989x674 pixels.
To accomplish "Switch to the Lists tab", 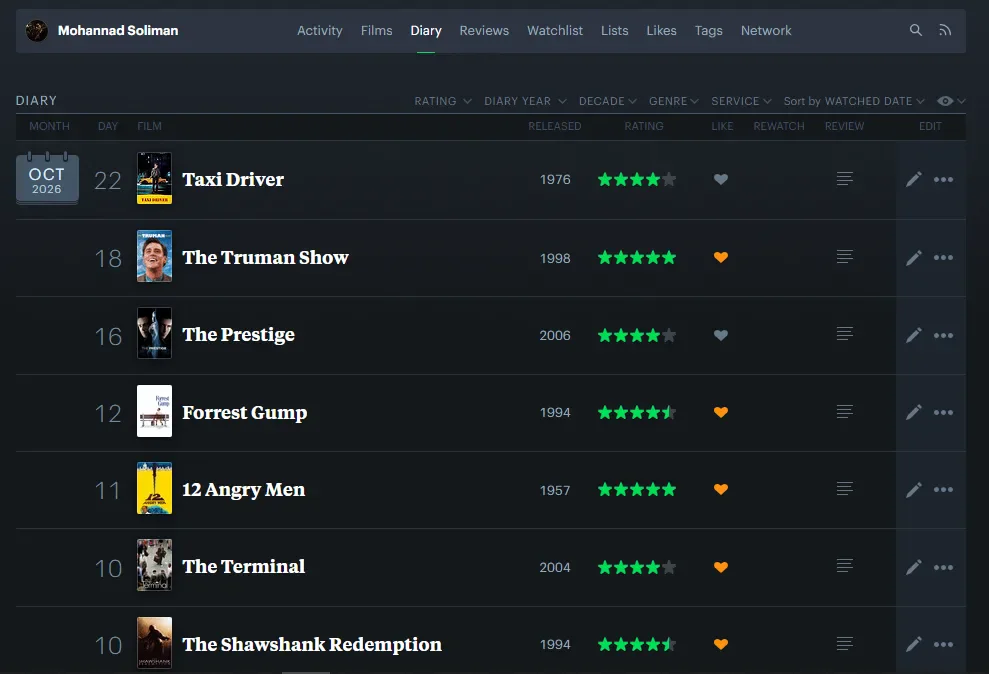I will click(614, 30).
